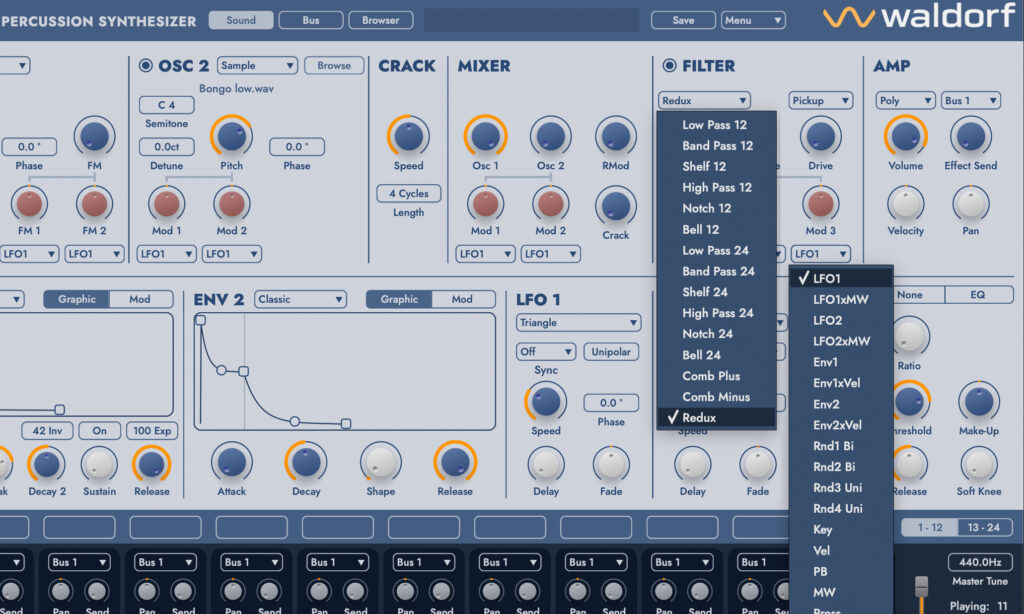The image size is (1024, 614).
Task: Expand the ENV 2 Classic mode dropdown
Action: tap(300, 299)
